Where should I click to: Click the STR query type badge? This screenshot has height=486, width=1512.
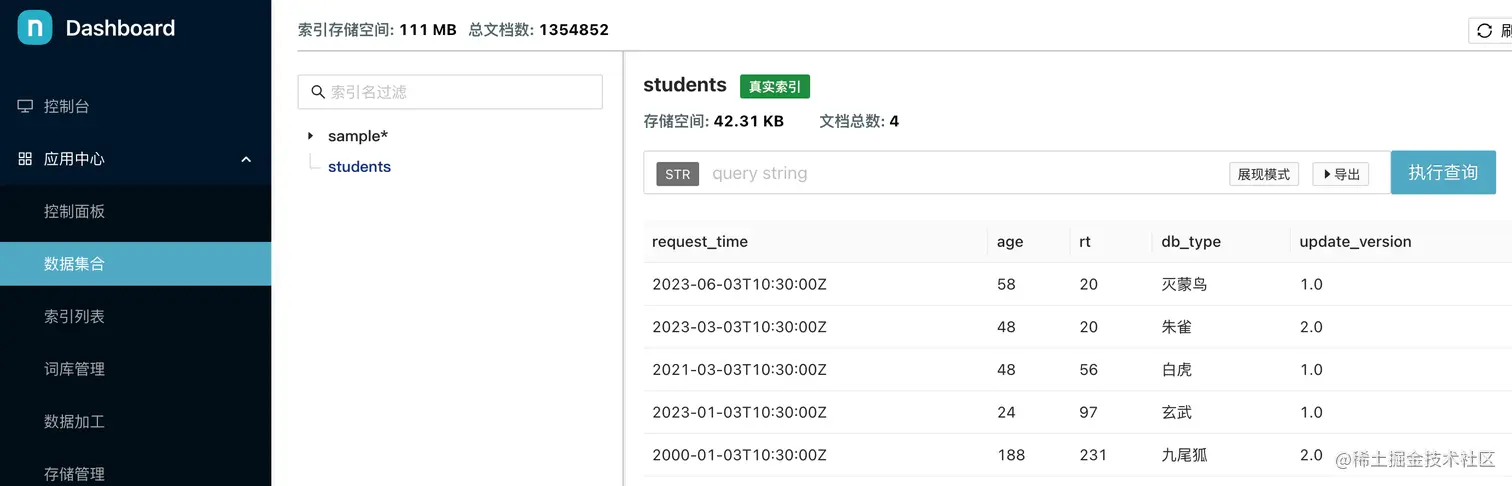(x=677, y=174)
